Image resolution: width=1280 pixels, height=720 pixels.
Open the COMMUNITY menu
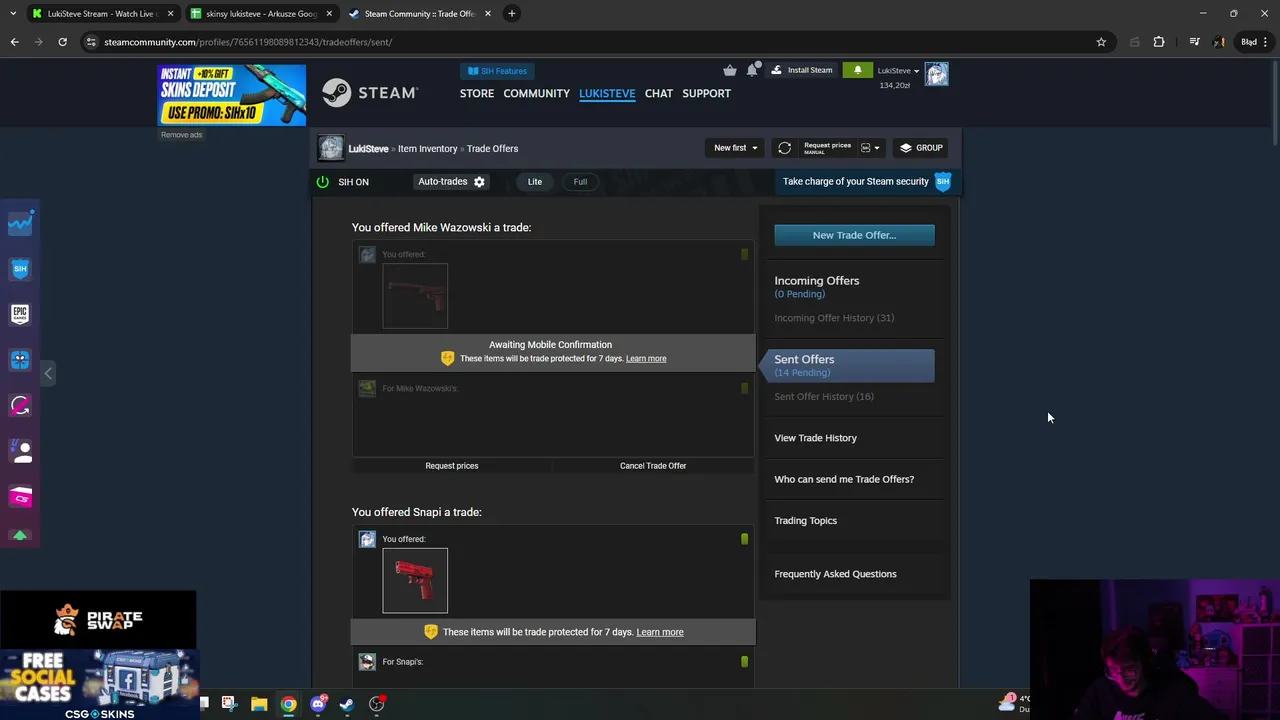click(x=536, y=93)
